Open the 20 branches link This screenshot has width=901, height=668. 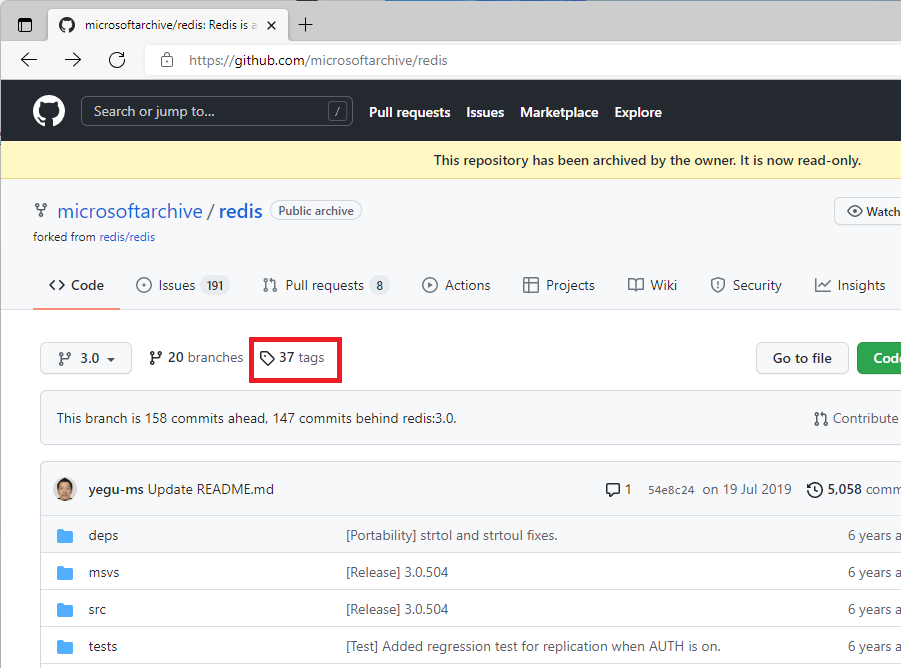[196, 358]
